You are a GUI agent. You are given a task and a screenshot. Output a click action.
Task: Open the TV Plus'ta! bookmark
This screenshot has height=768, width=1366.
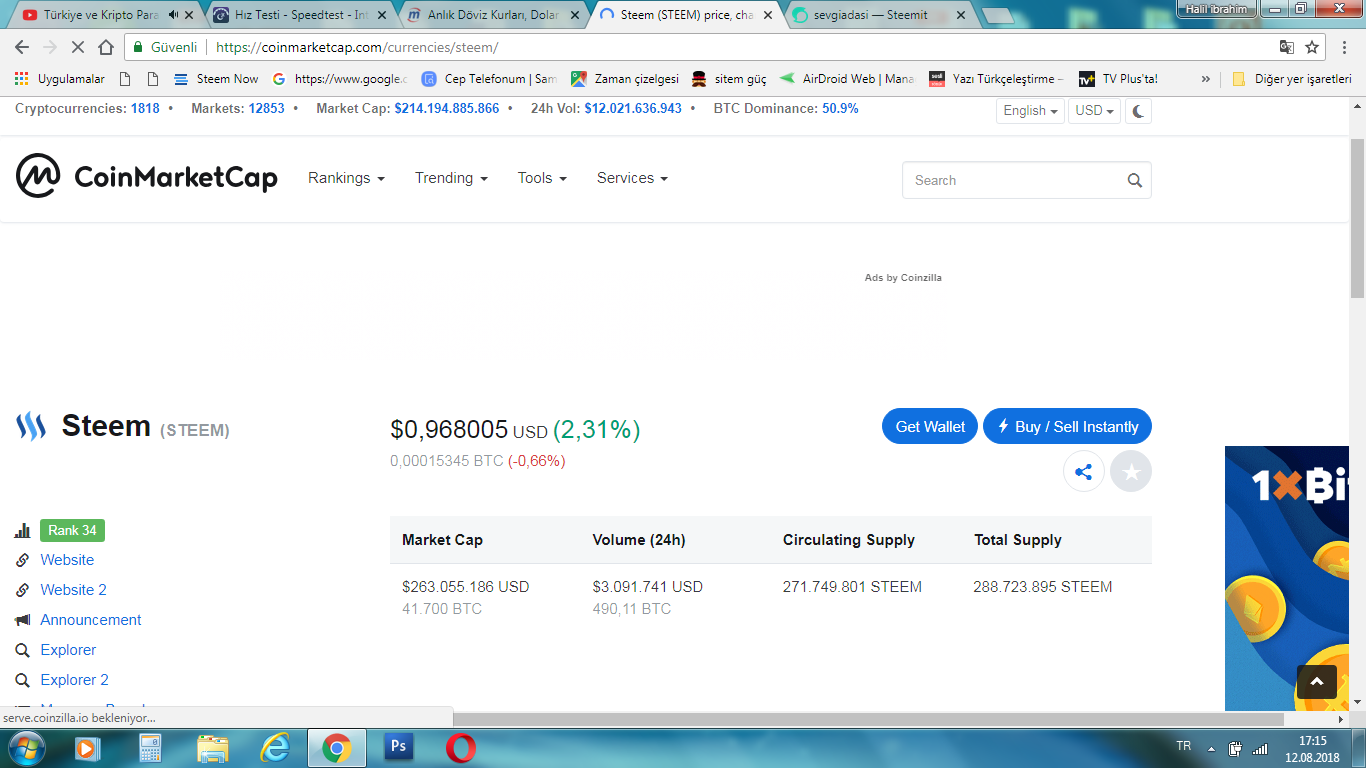(x=1118, y=79)
